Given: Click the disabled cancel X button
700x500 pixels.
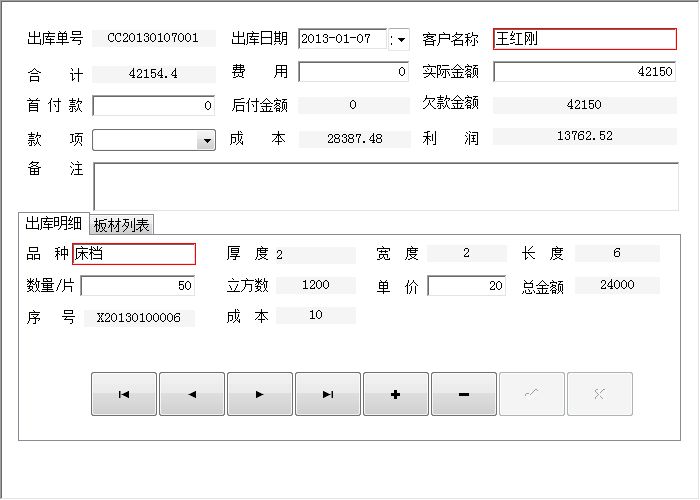Looking at the screenshot, I should (x=600, y=394).
